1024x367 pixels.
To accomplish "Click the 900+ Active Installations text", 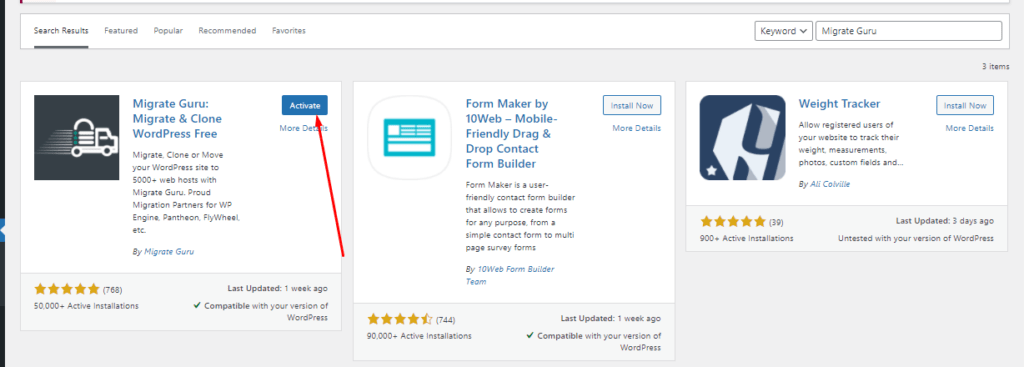I will pyautogui.click(x=746, y=238).
